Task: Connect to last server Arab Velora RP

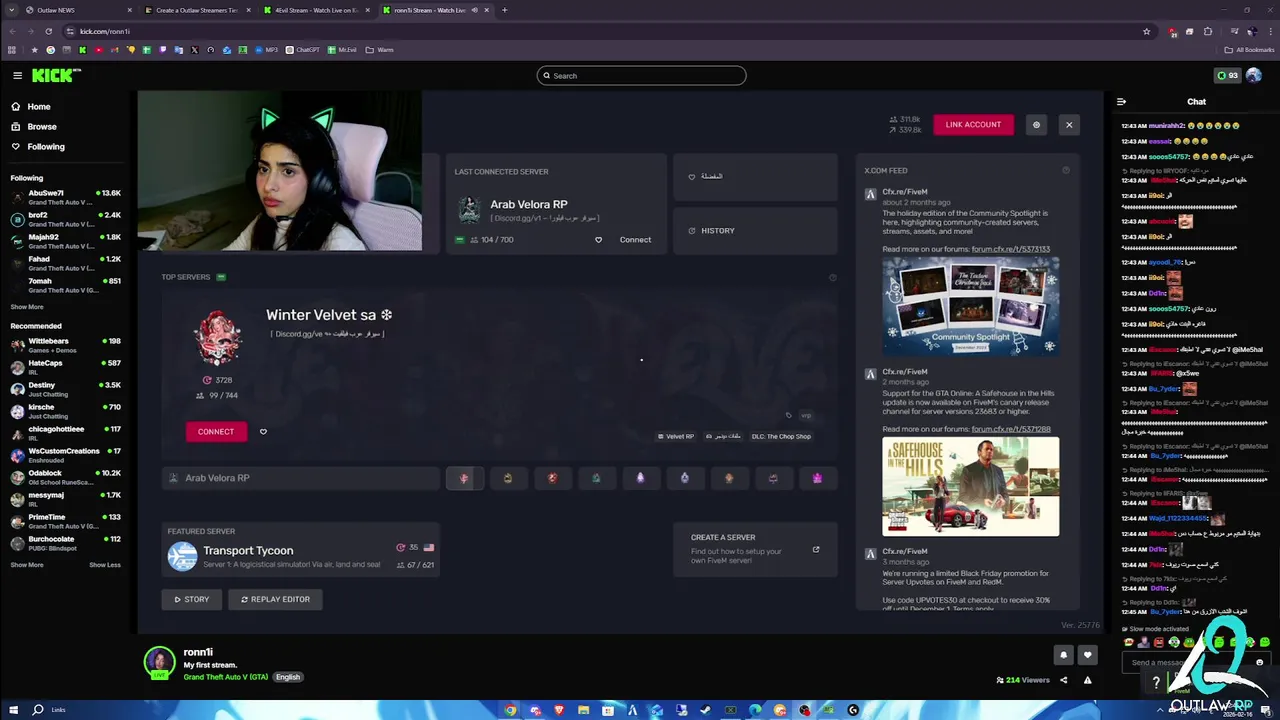Action: point(635,240)
